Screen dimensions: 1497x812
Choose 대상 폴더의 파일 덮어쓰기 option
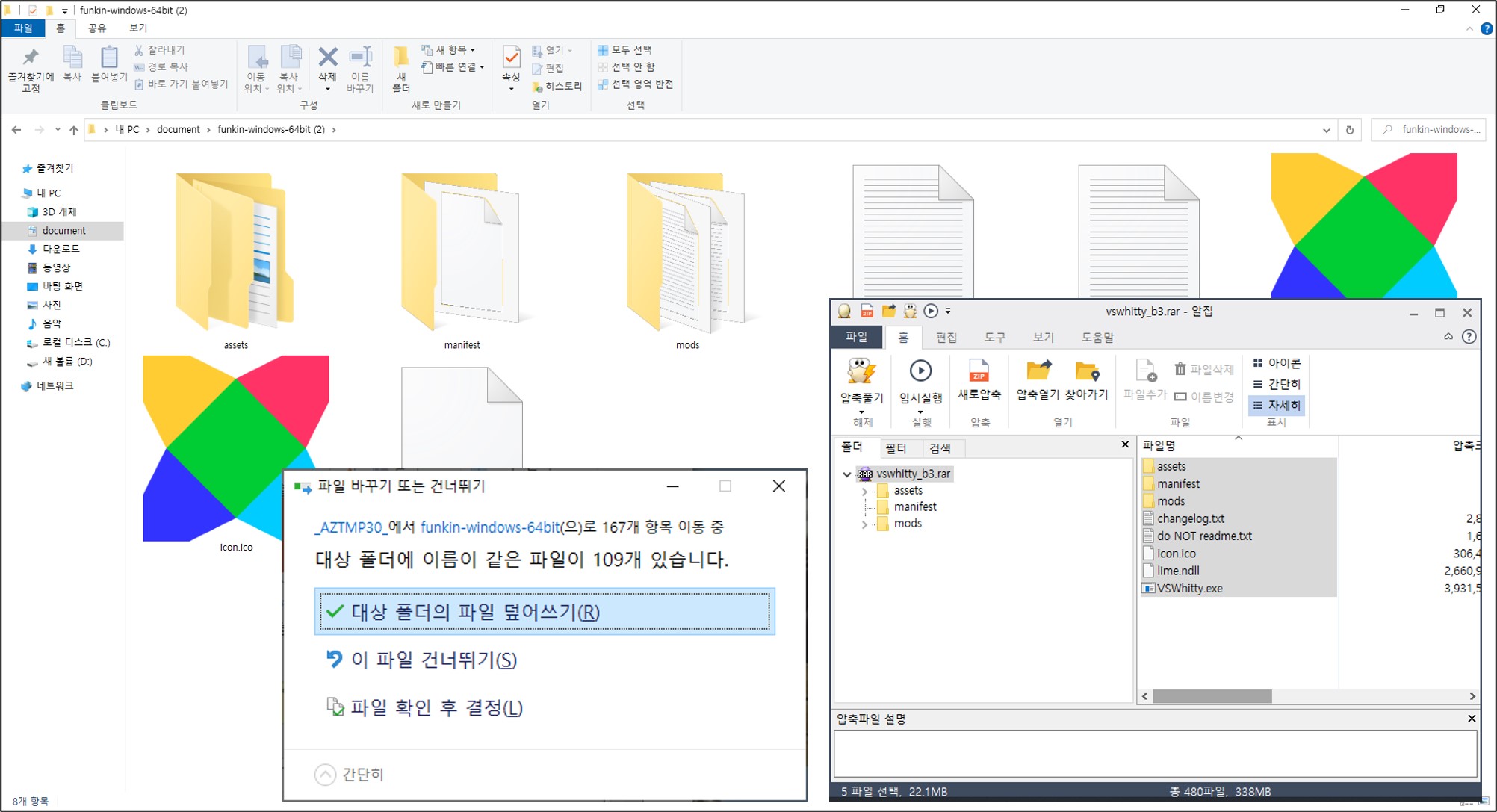coord(545,612)
